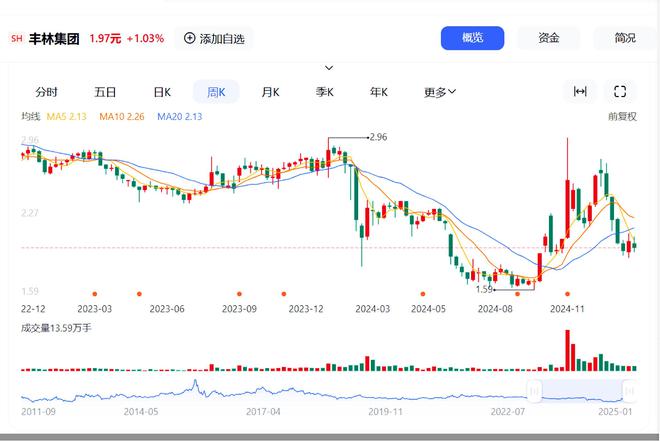Select the 分时 chart period

pyautogui.click(x=46, y=92)
